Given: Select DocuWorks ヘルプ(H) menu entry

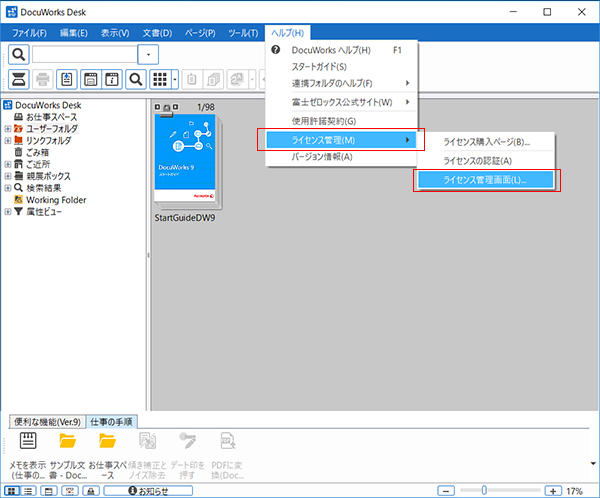Looking at the screenshot, I should 341,50.
